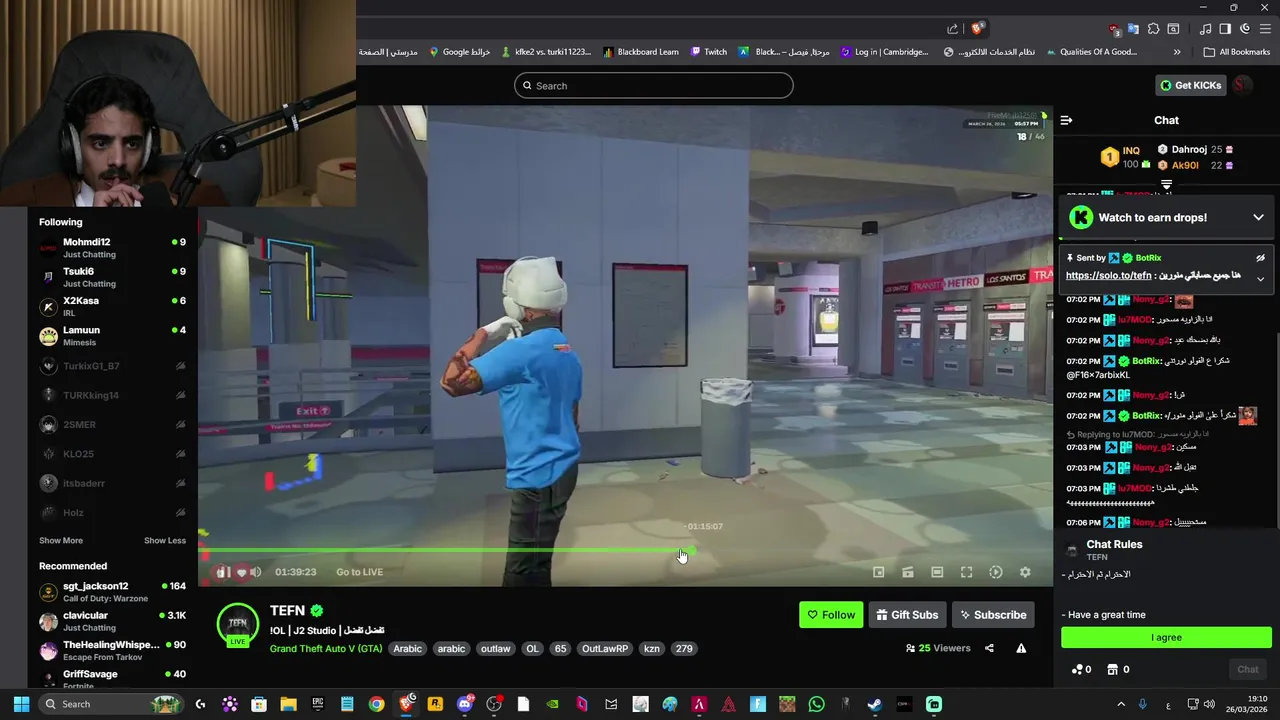The height and width of the screenshot is (720, 1280).
Task: Select the kzn tag
Action: pos(651,648)
